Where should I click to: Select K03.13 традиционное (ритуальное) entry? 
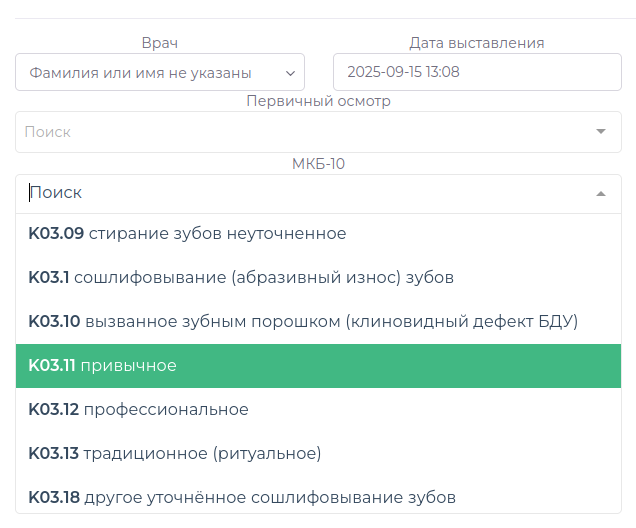click(x=175, y=454)
